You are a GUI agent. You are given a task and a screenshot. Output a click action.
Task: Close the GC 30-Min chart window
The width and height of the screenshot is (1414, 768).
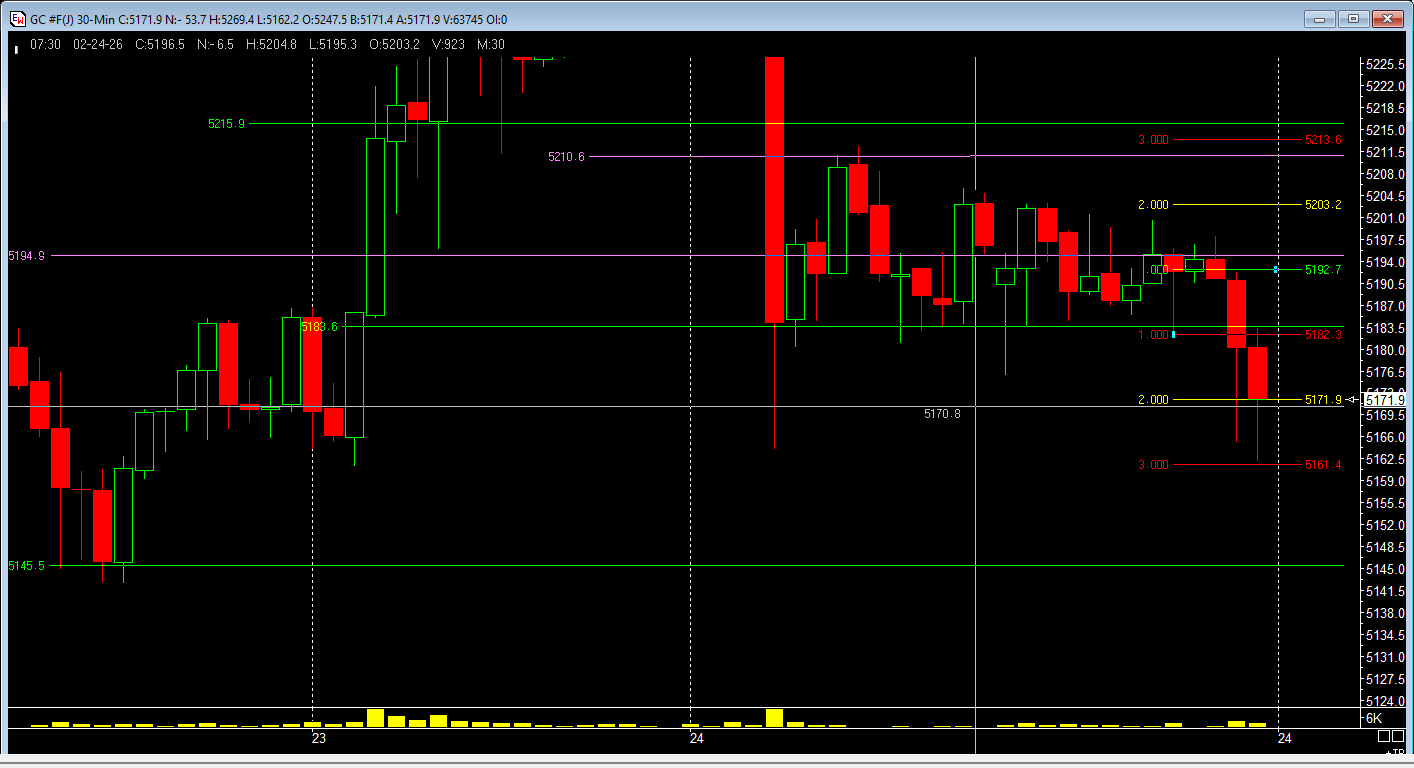pos(1387,18)
